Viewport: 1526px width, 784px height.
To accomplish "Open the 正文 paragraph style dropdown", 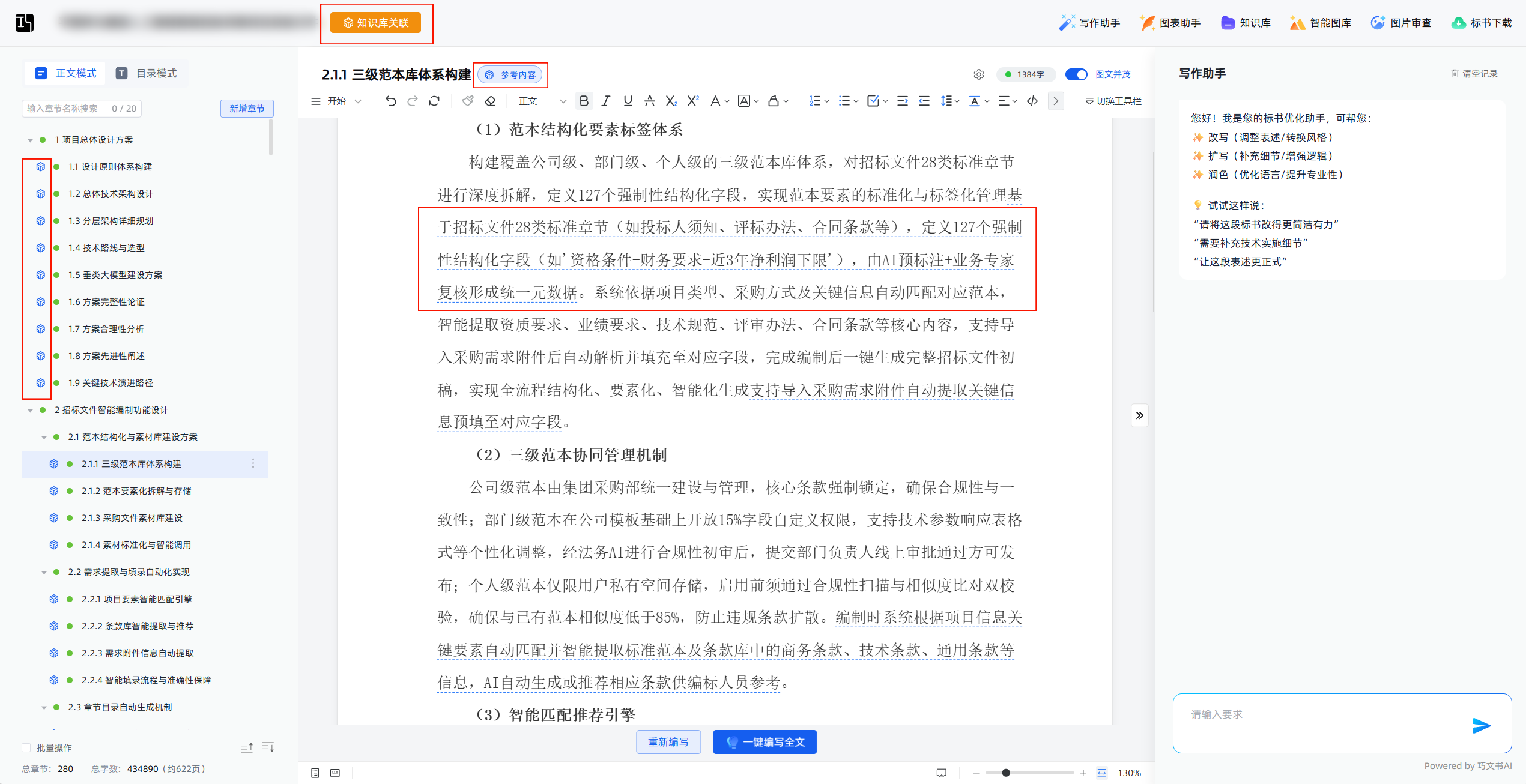I will (542, 101).
